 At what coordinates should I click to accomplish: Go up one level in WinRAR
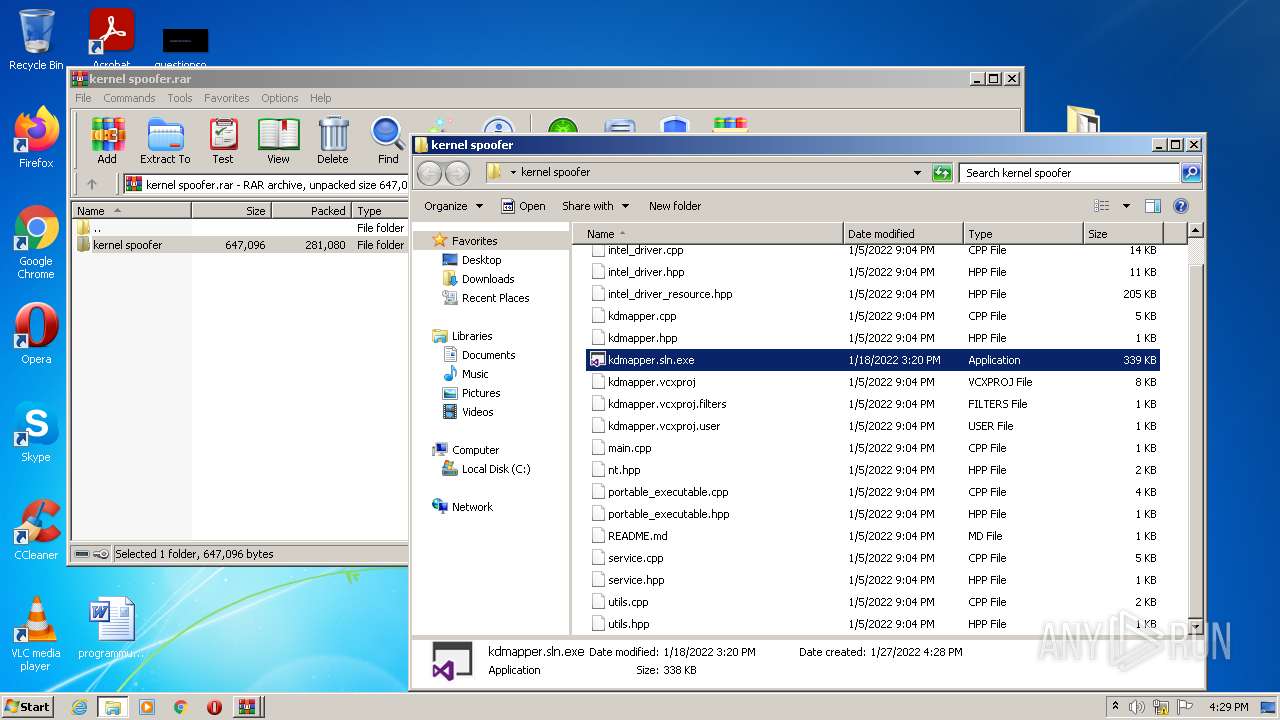pos(92,184)
